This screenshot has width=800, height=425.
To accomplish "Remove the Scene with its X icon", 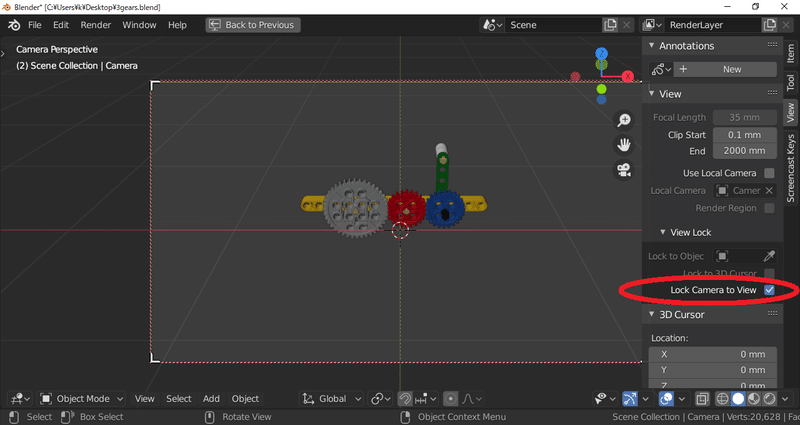I will (x=627, y=25).
